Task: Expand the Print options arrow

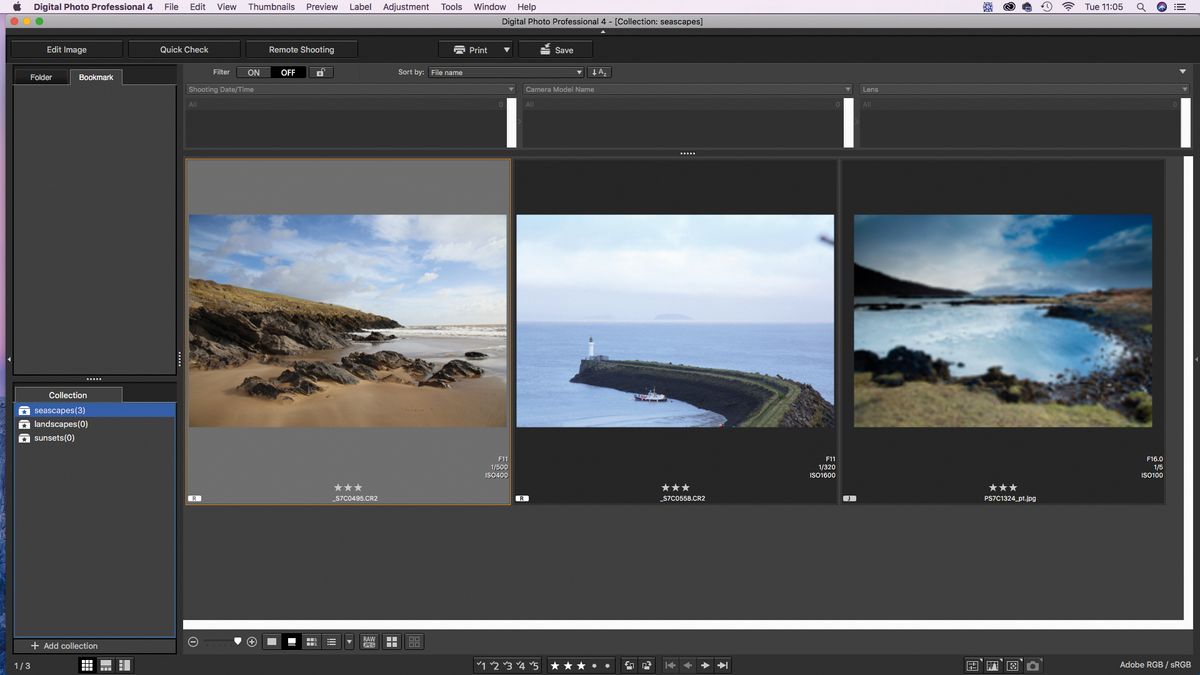Action: [506, 49]
